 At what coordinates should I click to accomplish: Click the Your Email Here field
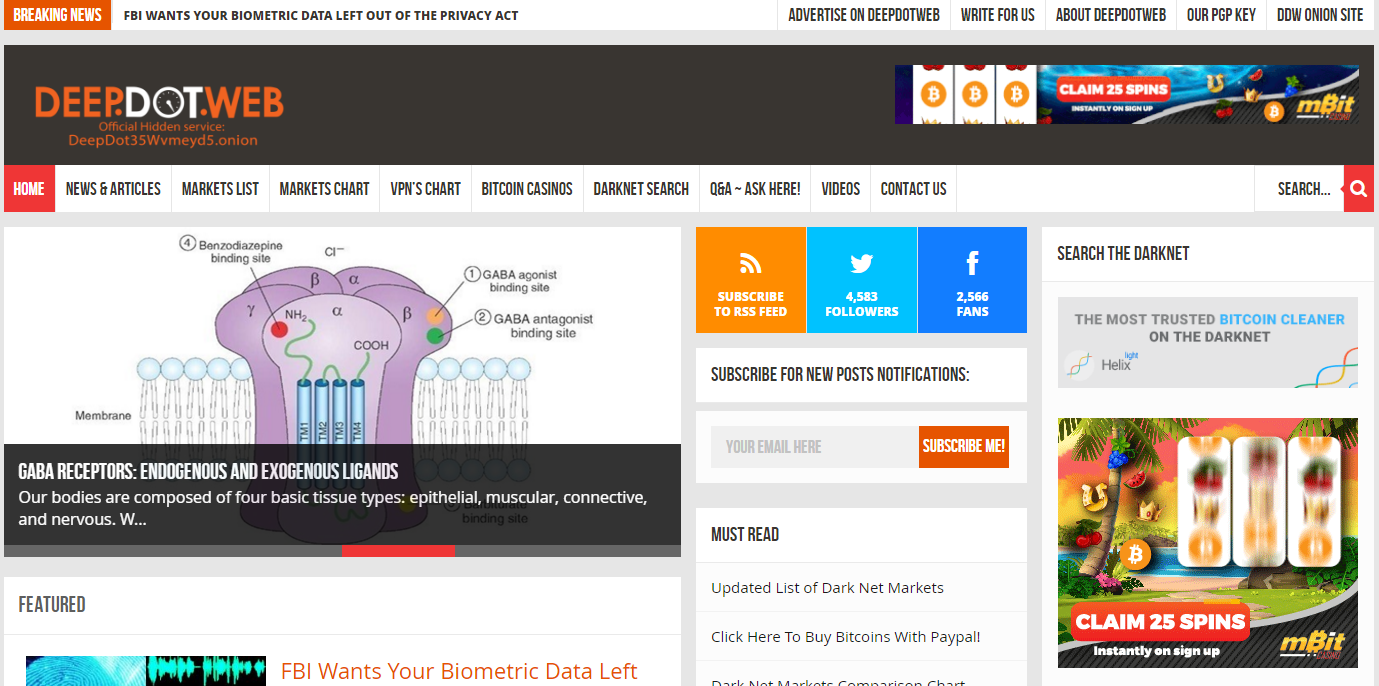(814, 447)
